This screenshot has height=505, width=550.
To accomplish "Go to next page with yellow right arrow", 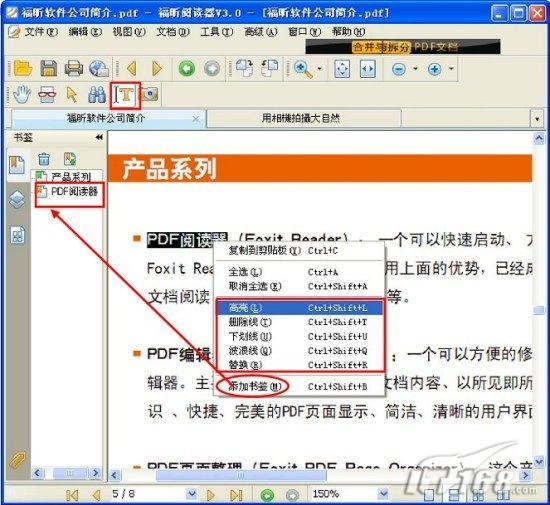I will coord(157,68).
